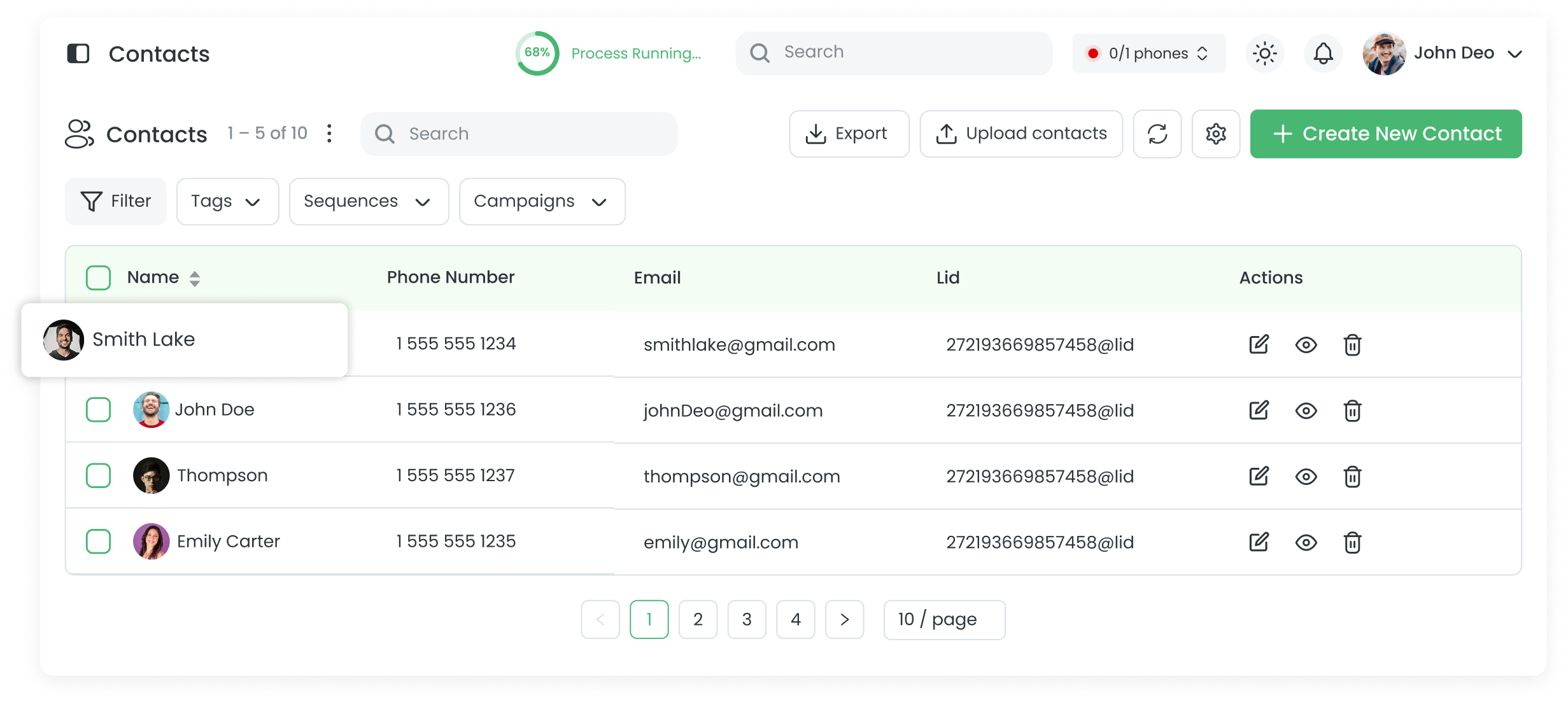Select page 1 in pagination
This screenshot has width=1568, height=702.
pos(649,619)
